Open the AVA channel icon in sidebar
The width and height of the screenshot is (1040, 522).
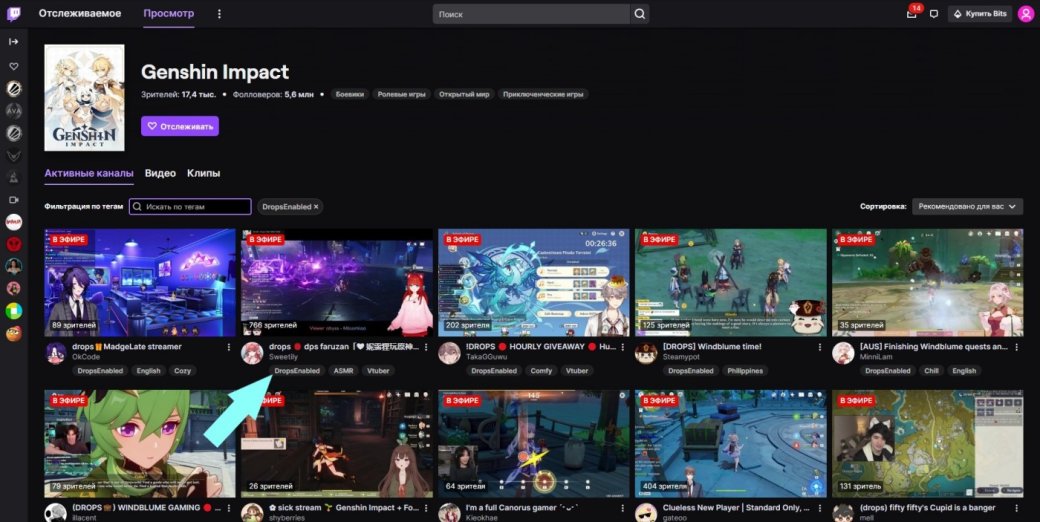click(13, 111)
